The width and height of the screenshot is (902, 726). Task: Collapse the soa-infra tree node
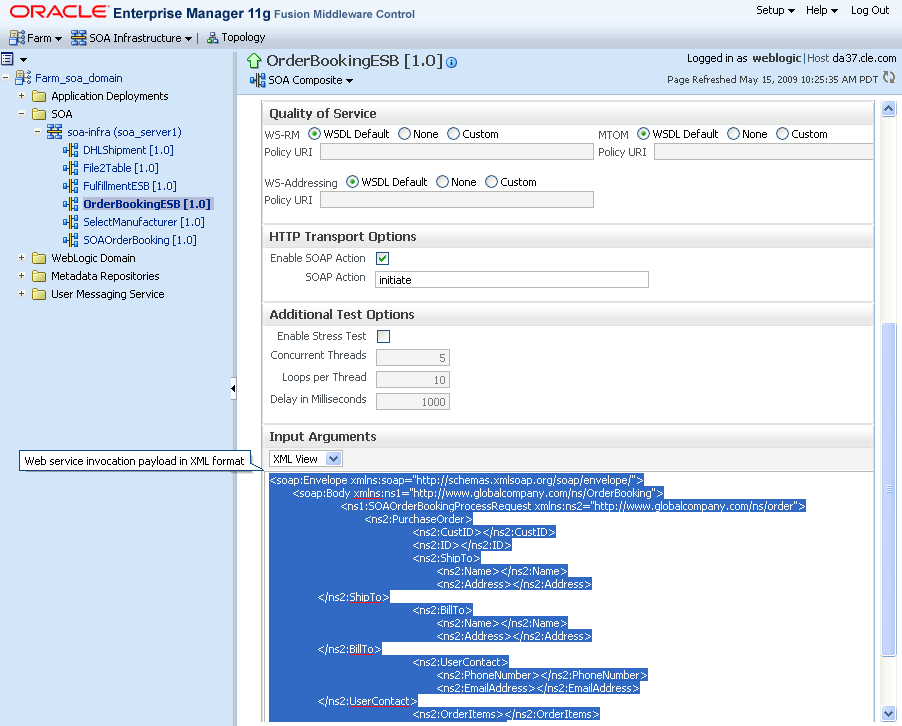point(37,132)
